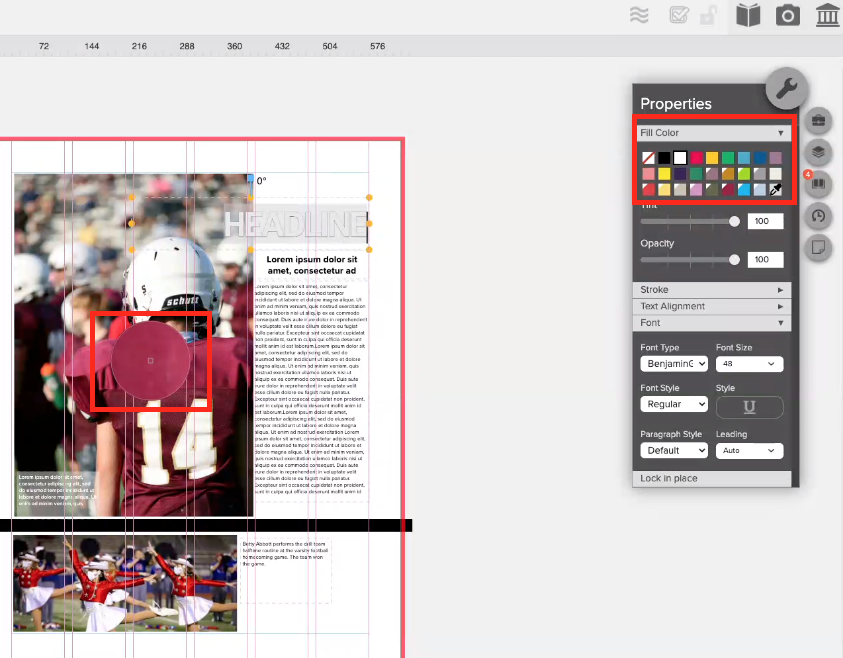
Task: Click the unlock padlock icon in the toolbar
Action: [x=708, y=15]
